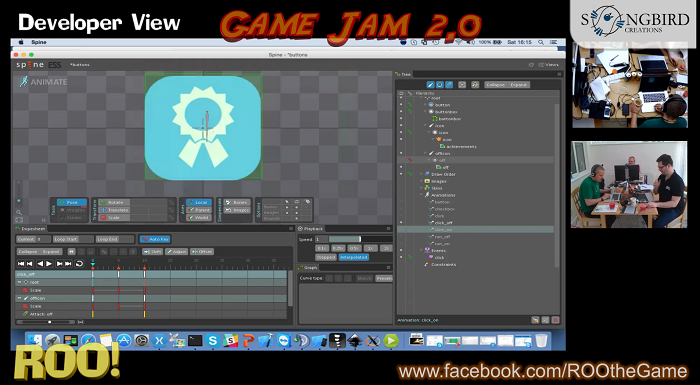The width and height of the screenshot is (700, 385).
Task: Set playback speed to 0.5x
Action: [x=354, y=248]
